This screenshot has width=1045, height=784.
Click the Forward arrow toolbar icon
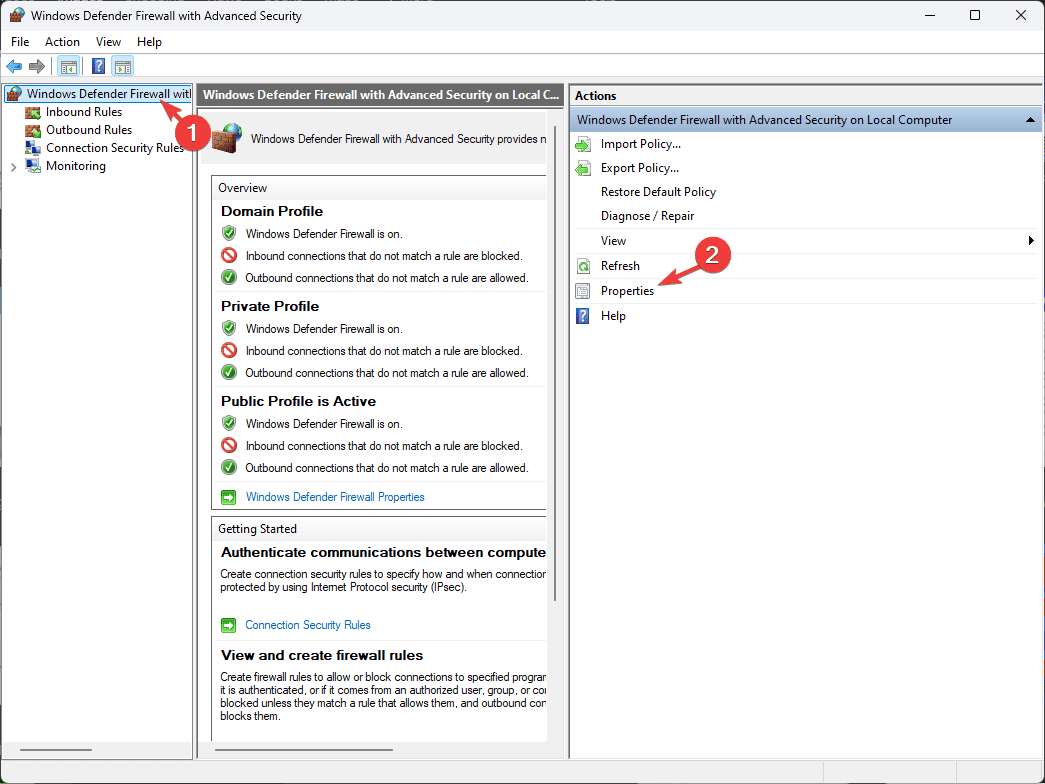pyautogui.click(x=37, y=66)
